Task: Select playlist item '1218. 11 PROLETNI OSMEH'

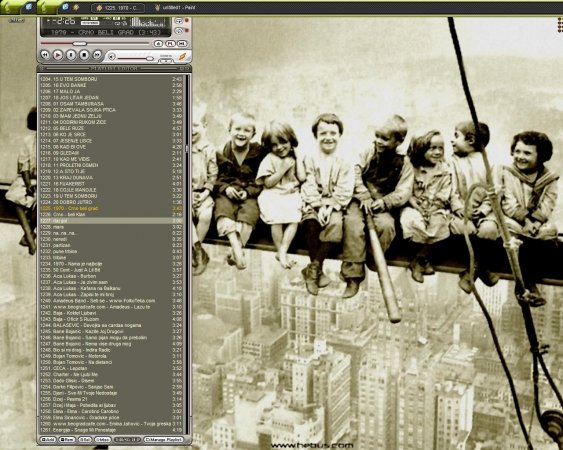Action: [111, 165]
